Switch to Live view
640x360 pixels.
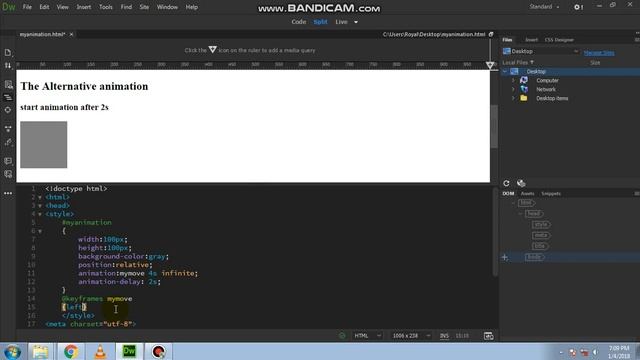[341, 22]
